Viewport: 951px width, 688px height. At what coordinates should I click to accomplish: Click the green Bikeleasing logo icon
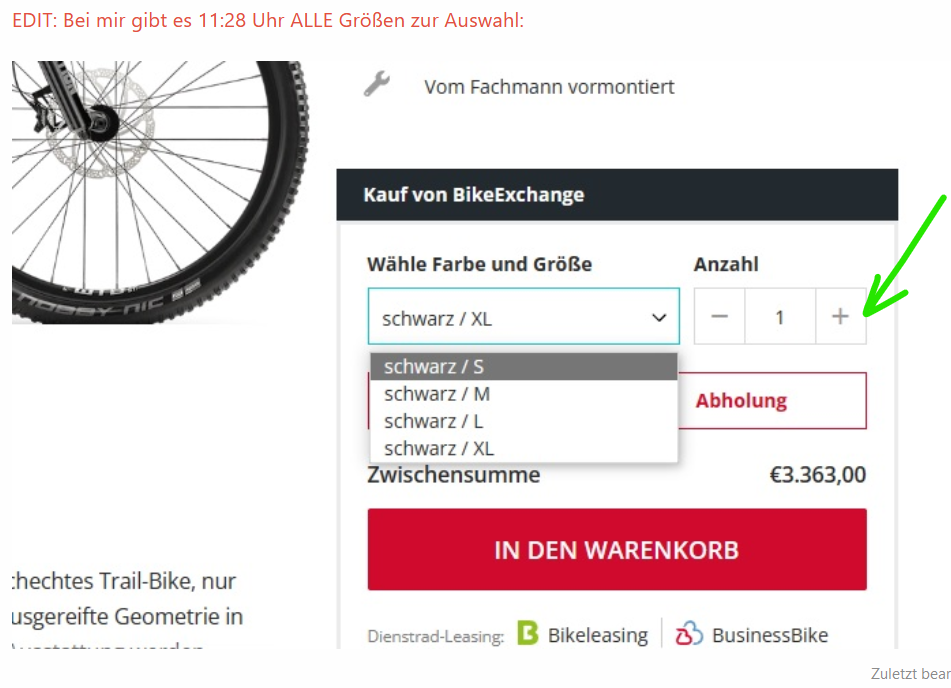click(528, 634)
